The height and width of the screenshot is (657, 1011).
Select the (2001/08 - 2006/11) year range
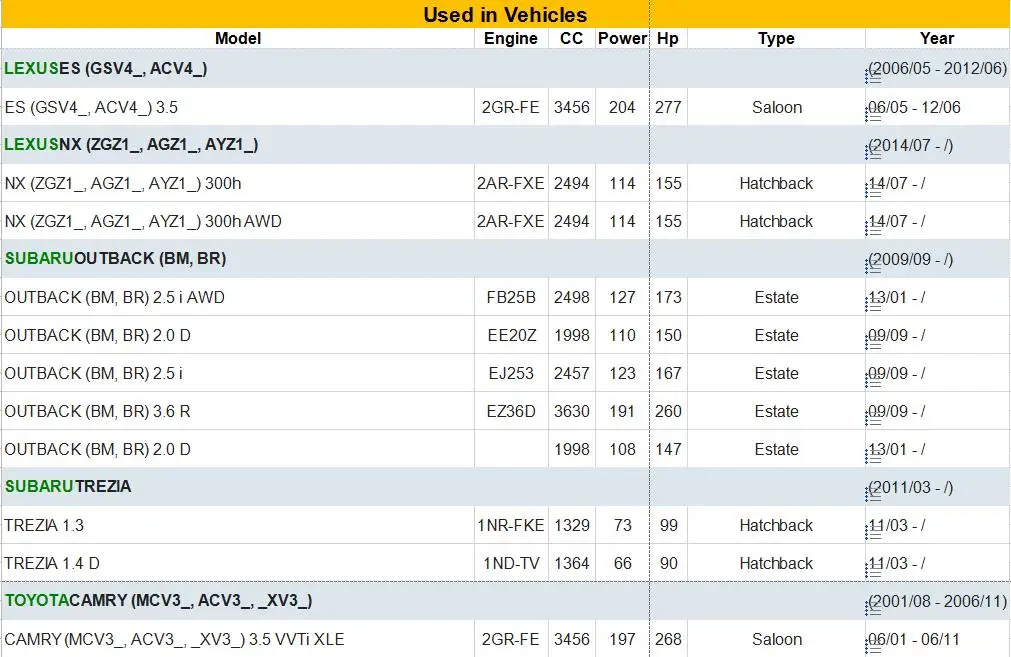[x=937, y=602]
